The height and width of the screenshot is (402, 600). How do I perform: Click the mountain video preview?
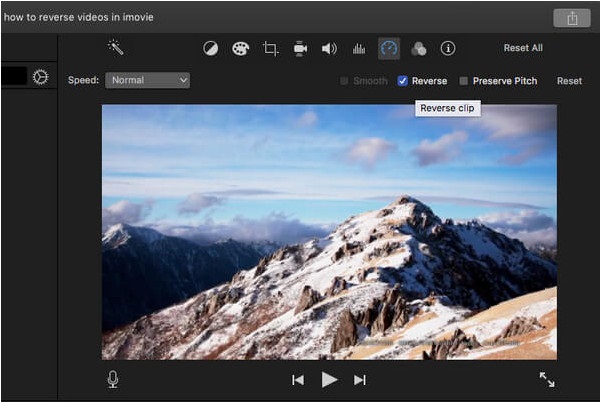(329, 232)
